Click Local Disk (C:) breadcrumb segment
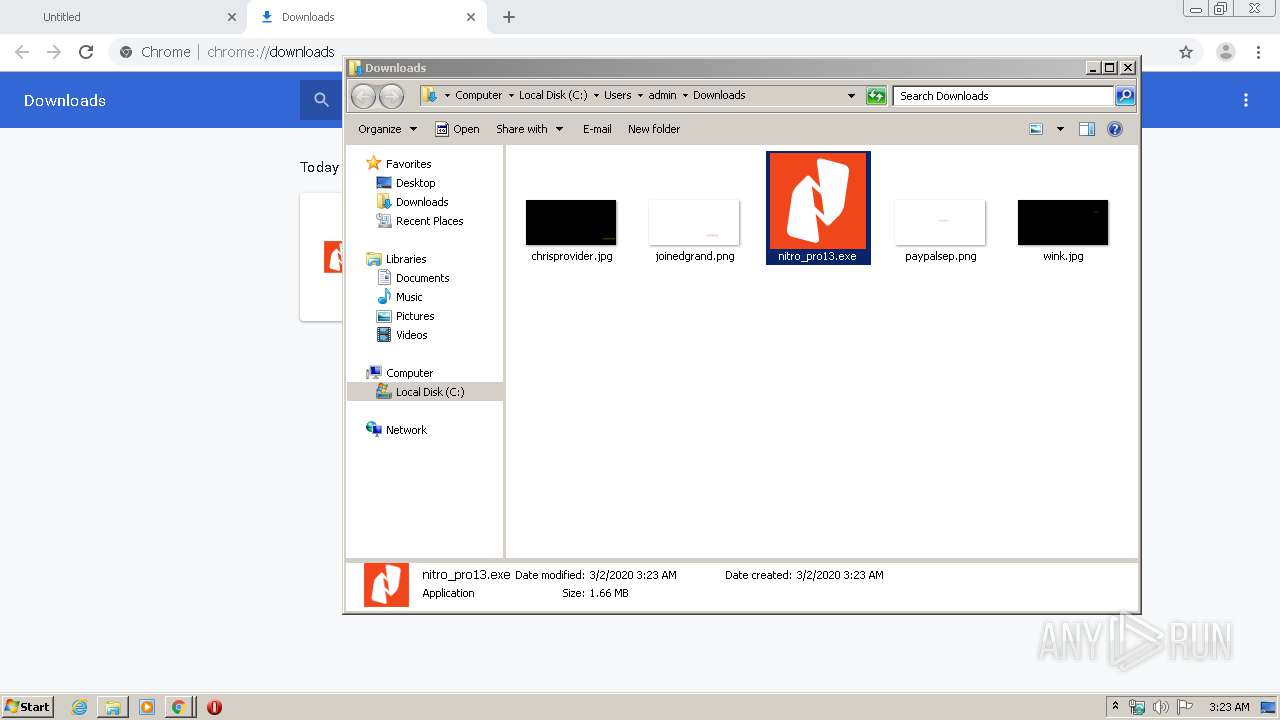 553,95
